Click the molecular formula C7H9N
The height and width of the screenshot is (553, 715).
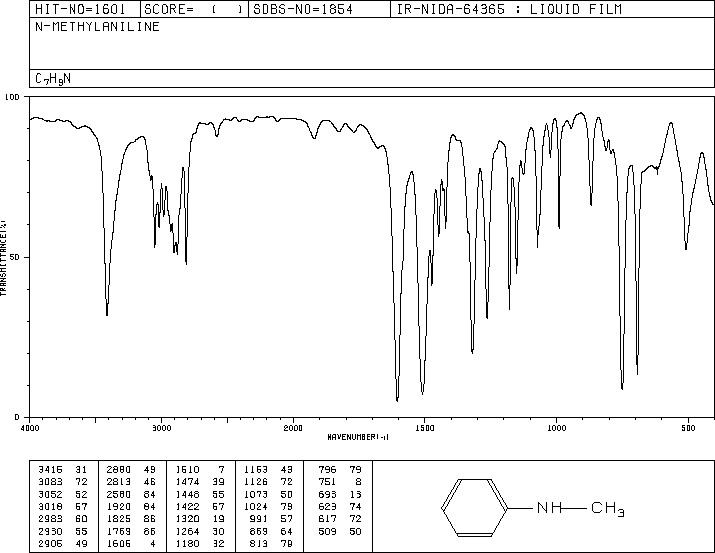click(53, 79)
